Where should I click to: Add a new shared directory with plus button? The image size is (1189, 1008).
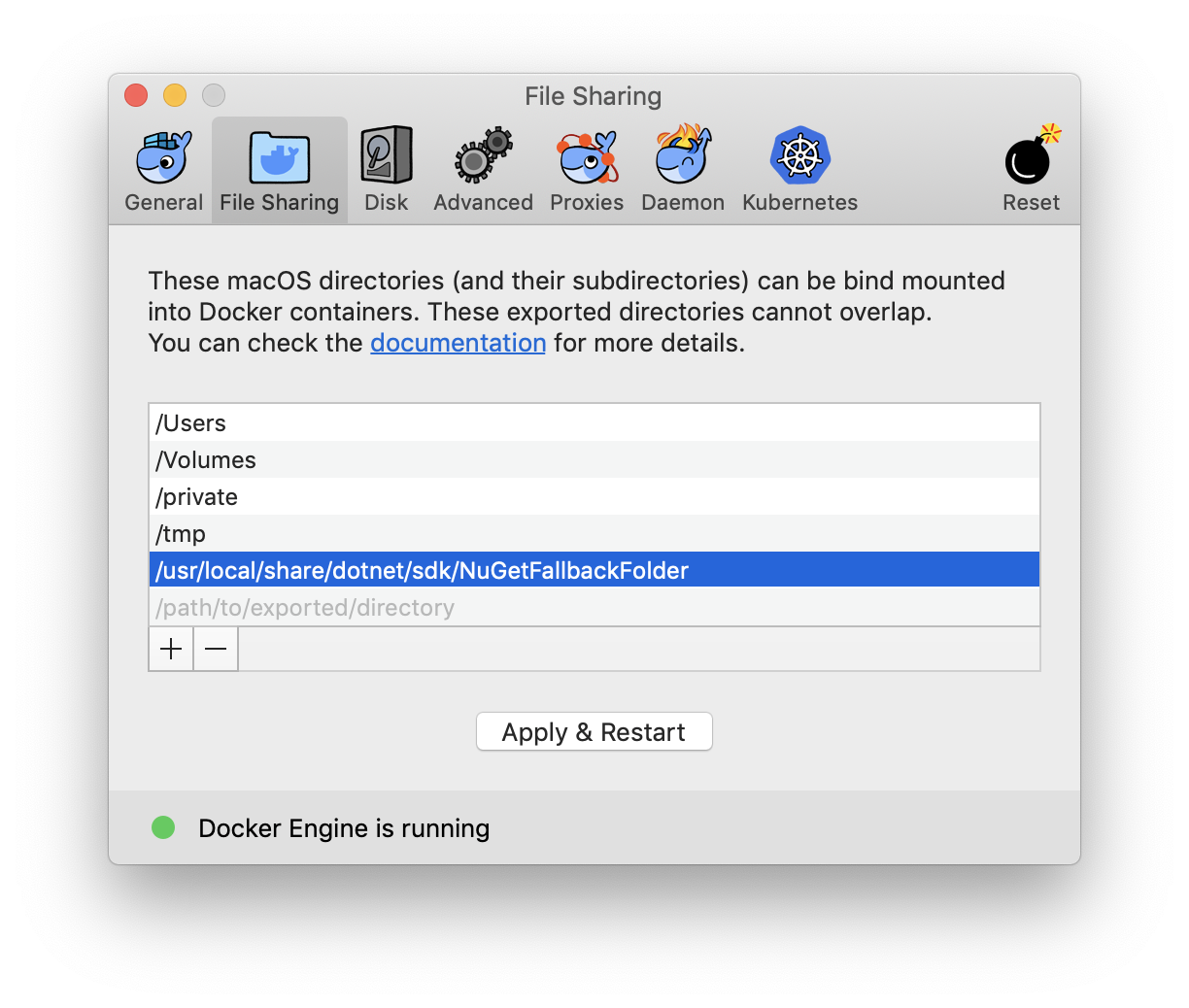(171, 649)
